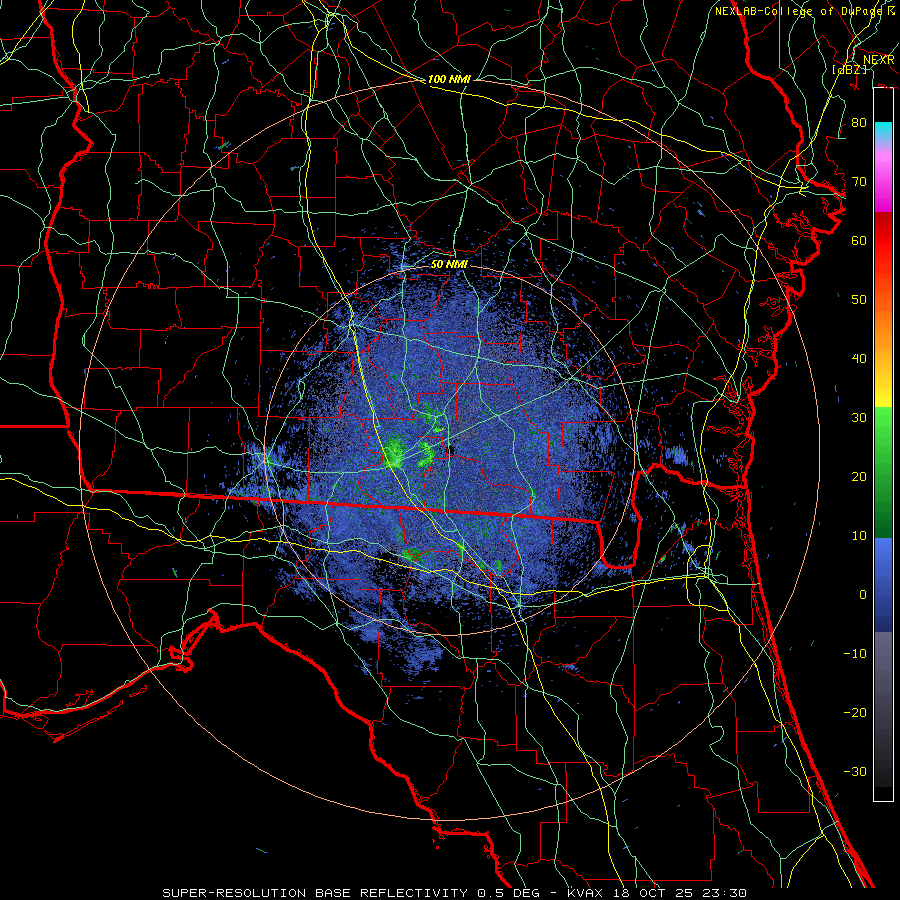
Task: Click the 70 value on the dBZ scale
Action: pyautogui.click(x=859, y=181)
